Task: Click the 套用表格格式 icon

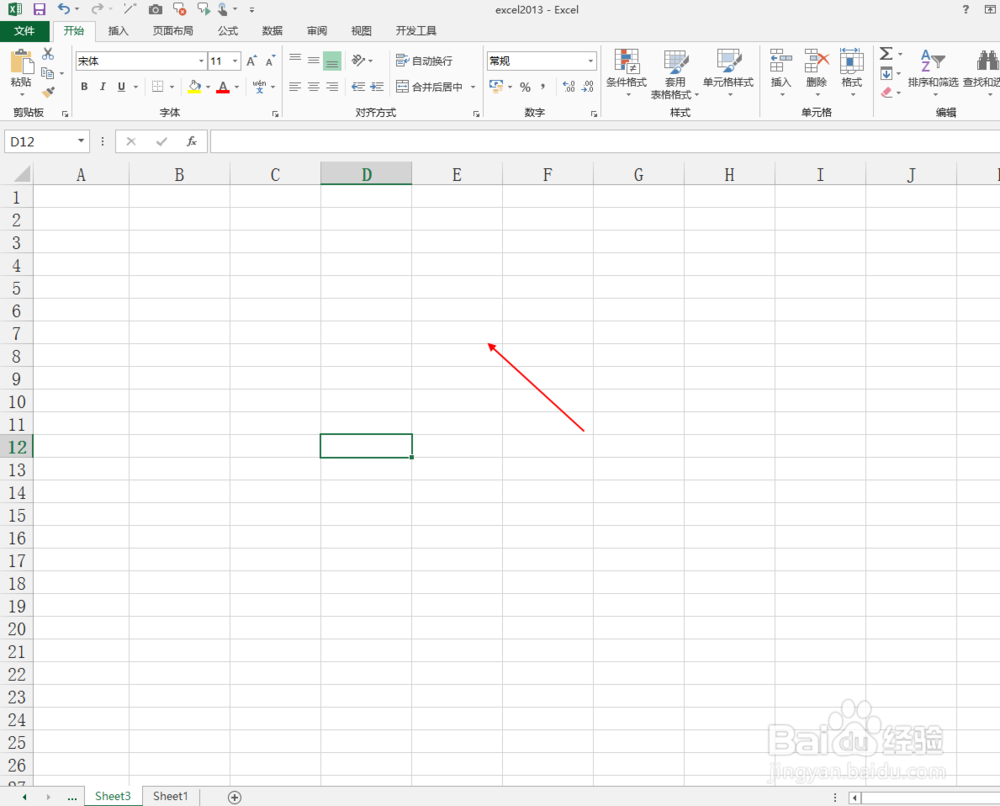Action: tap(676, 74)
